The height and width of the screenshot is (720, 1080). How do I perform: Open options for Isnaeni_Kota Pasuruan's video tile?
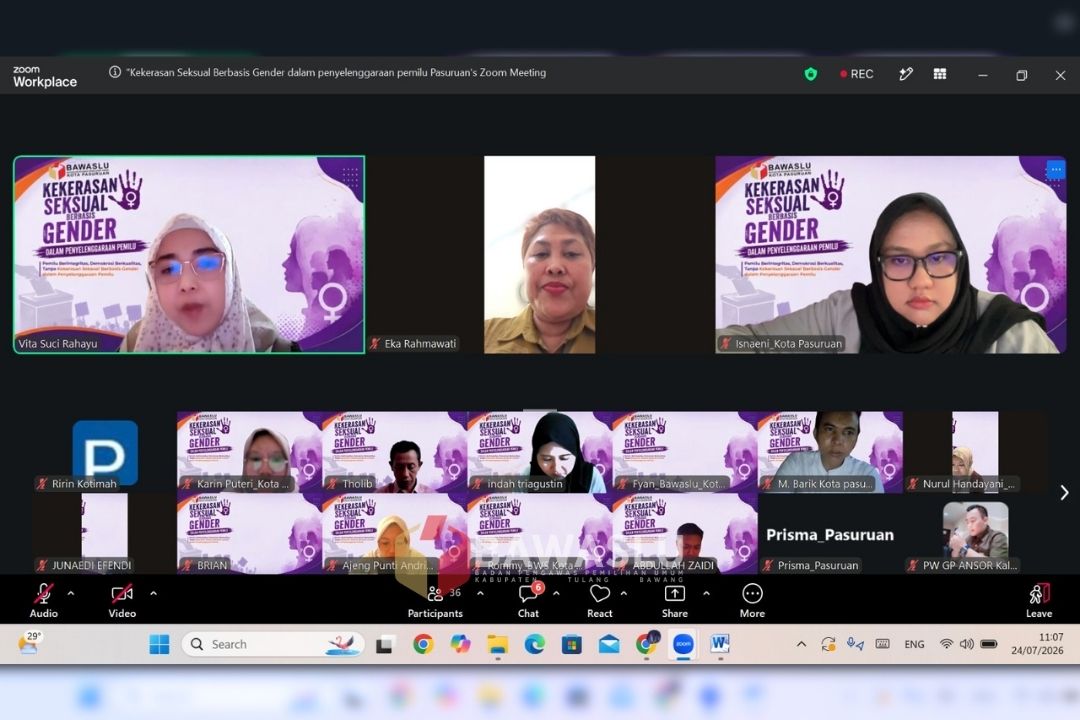click(x=1055, y=169)
